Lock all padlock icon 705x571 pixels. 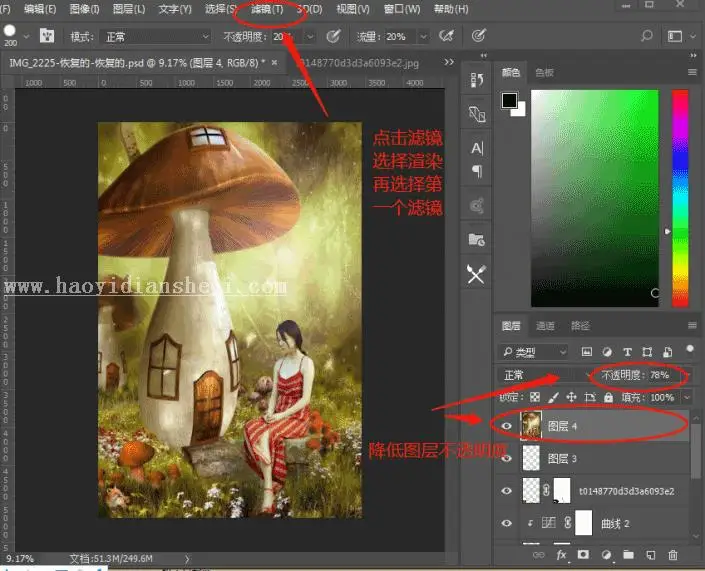608,397
